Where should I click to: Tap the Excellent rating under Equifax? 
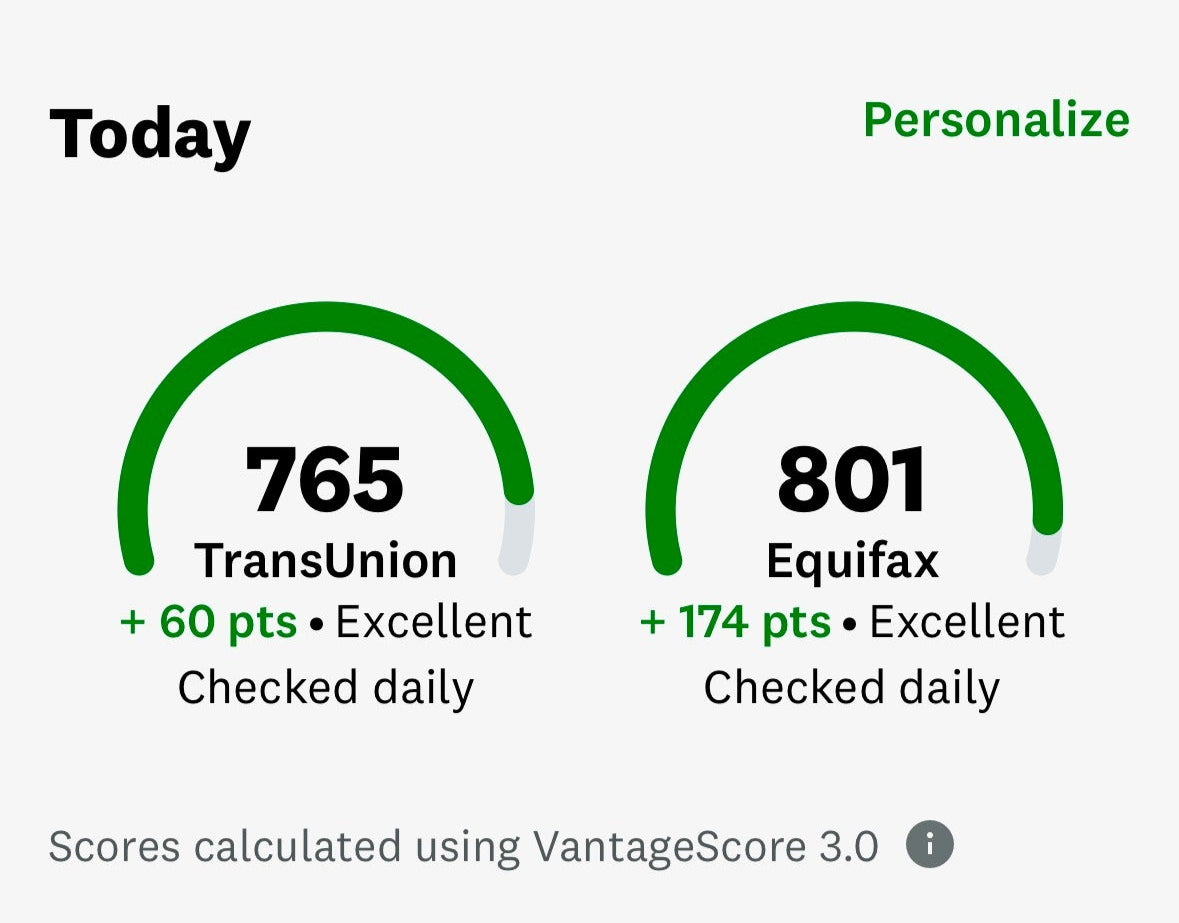click(x=966, y=622)
